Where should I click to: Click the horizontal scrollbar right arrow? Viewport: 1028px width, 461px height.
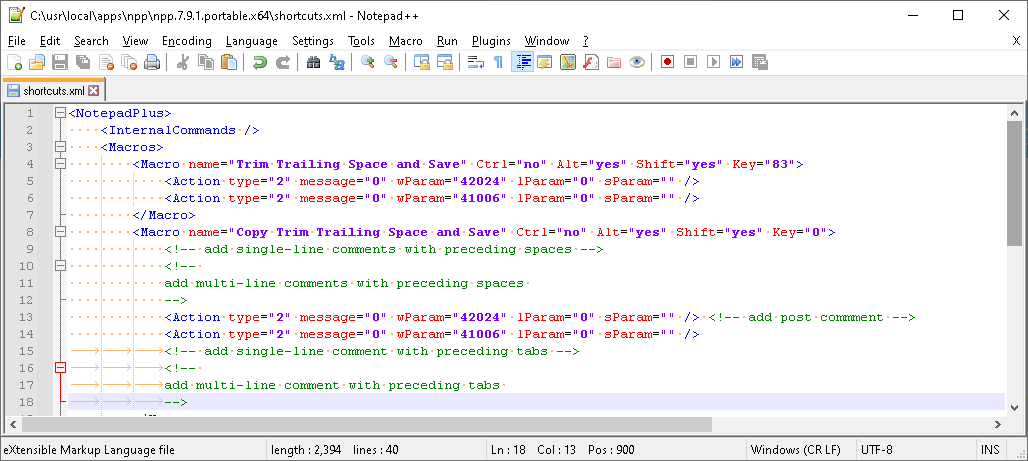point(997,424)
